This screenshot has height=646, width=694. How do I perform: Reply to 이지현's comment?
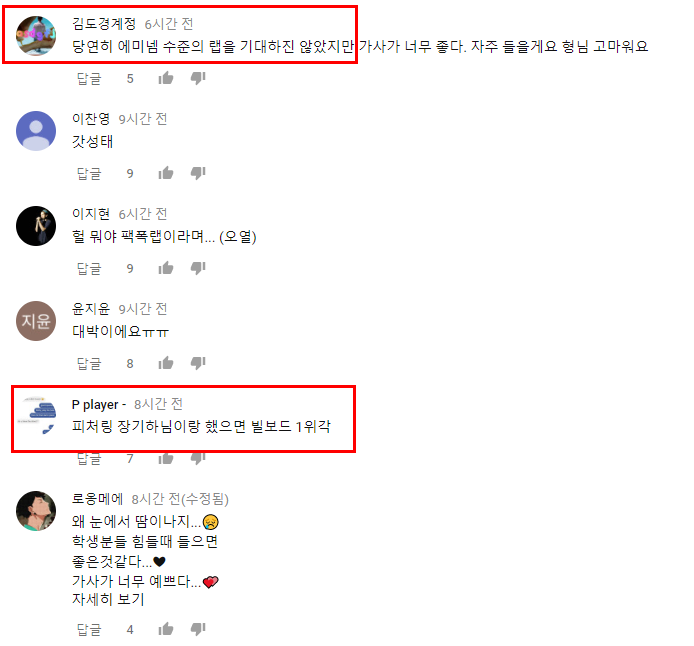[89, 269]
